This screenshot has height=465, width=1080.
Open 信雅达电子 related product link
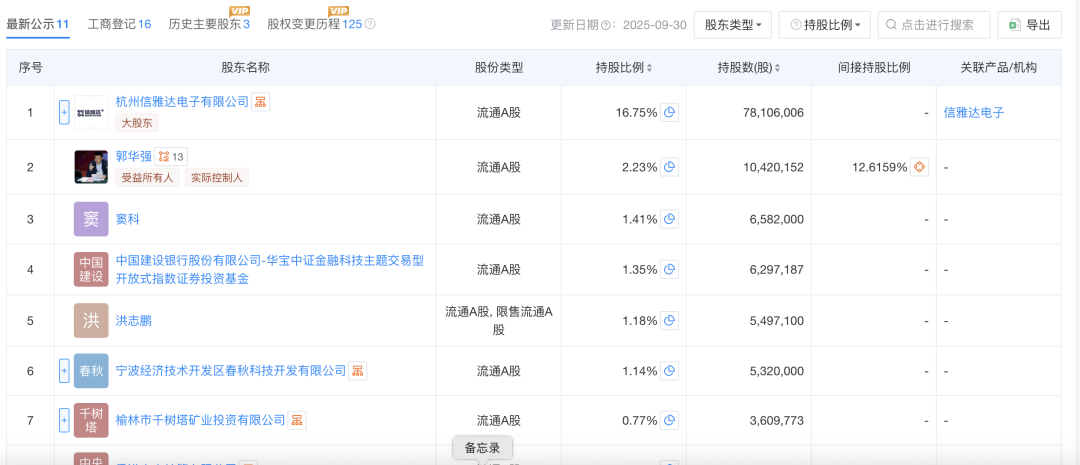pyautogui.click(x=974, y=112)
